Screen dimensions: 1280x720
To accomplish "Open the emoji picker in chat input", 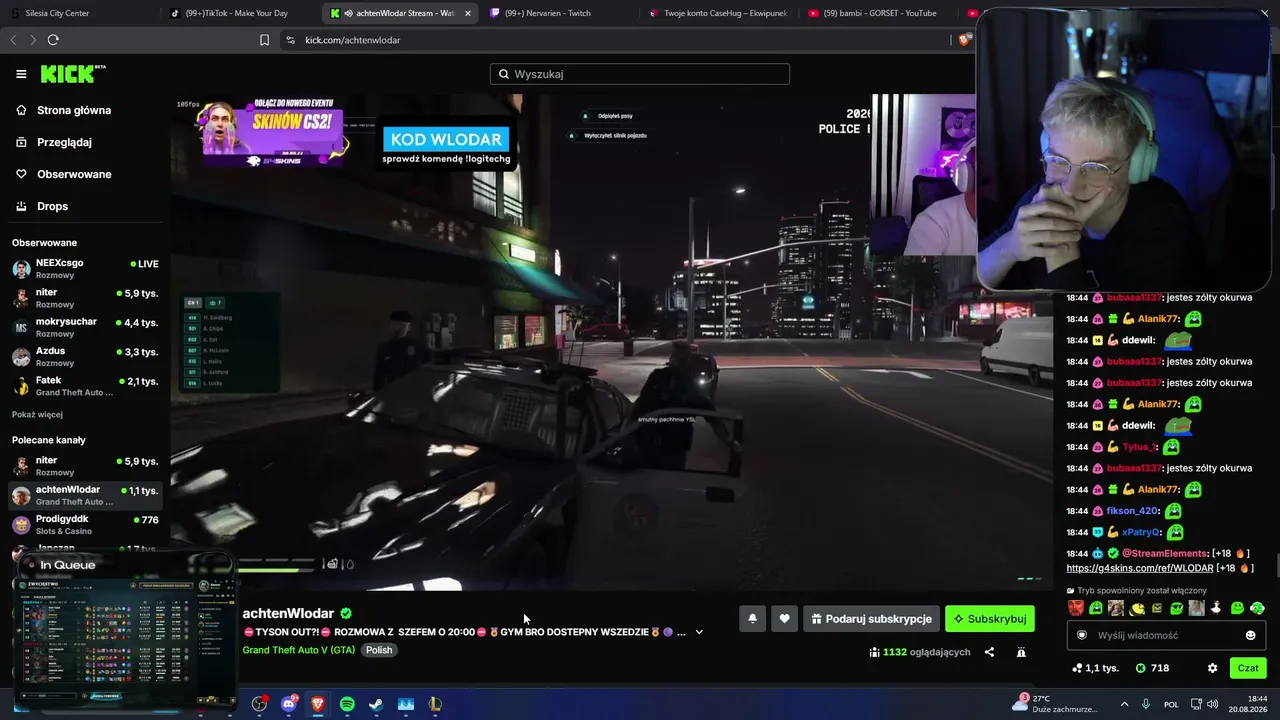I will click(1250, 635).
